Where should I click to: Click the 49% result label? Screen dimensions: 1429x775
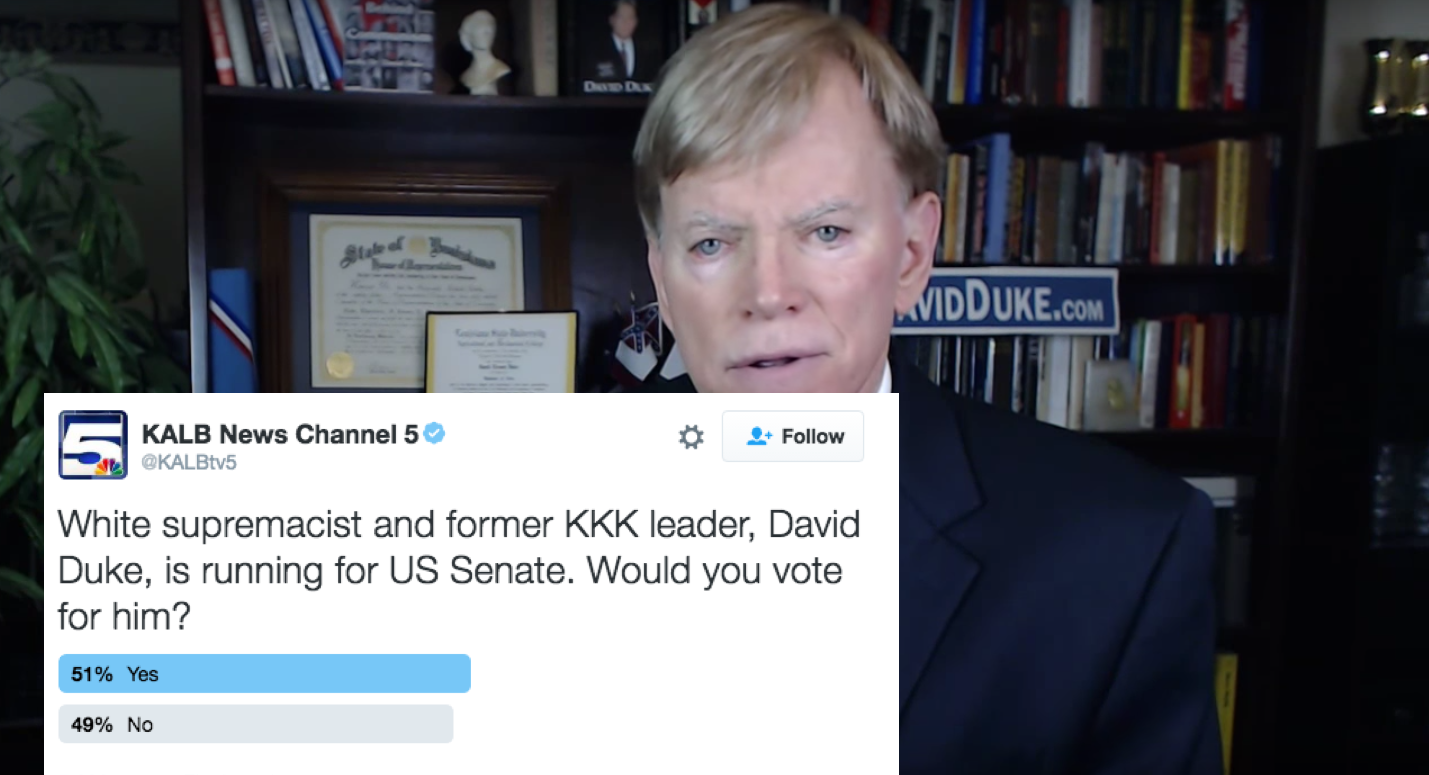[92, 725]
